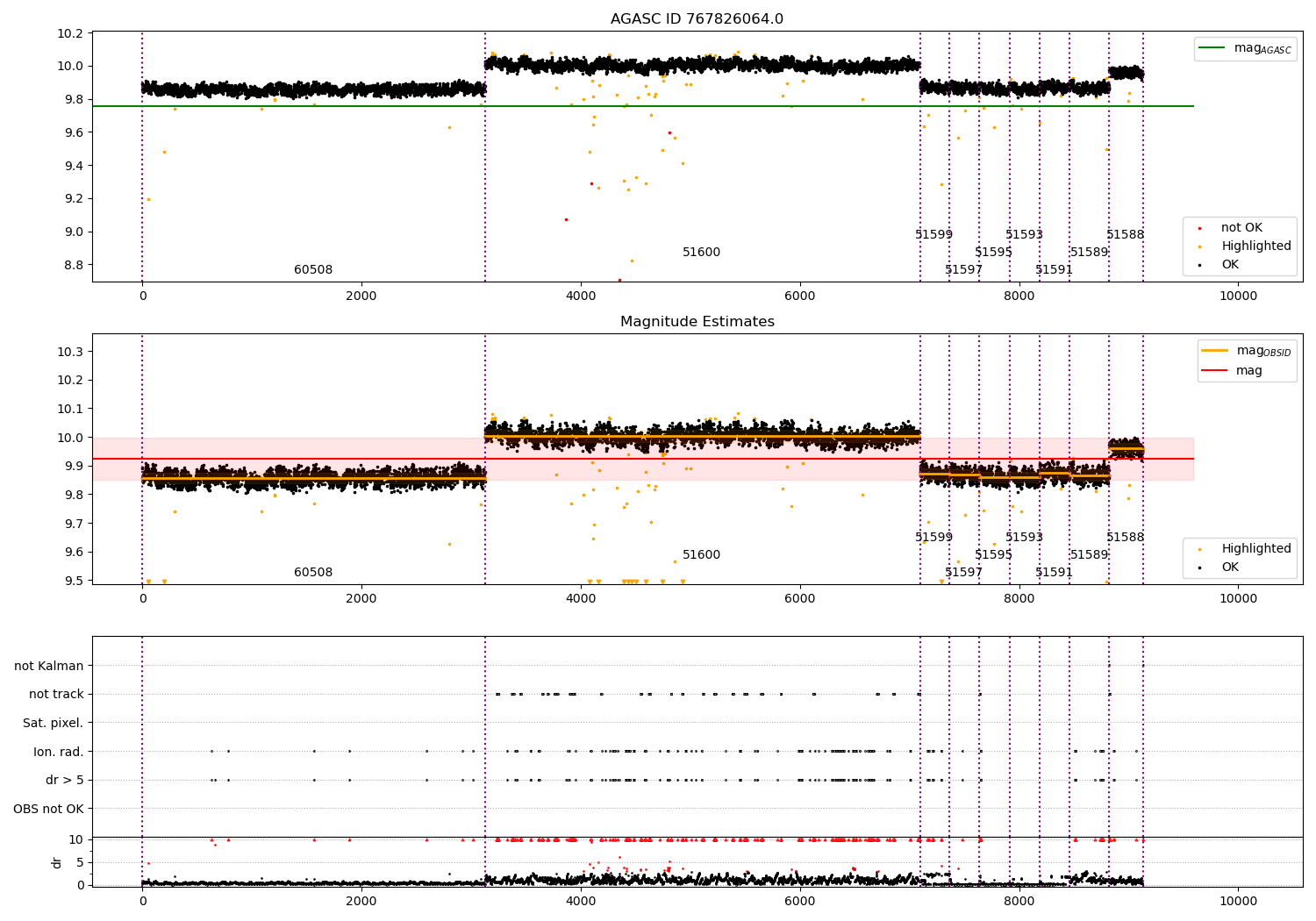Click the 'Magnitude Estimates' plot title
This screenshot has height=921, width=1316.
[697, 322]
